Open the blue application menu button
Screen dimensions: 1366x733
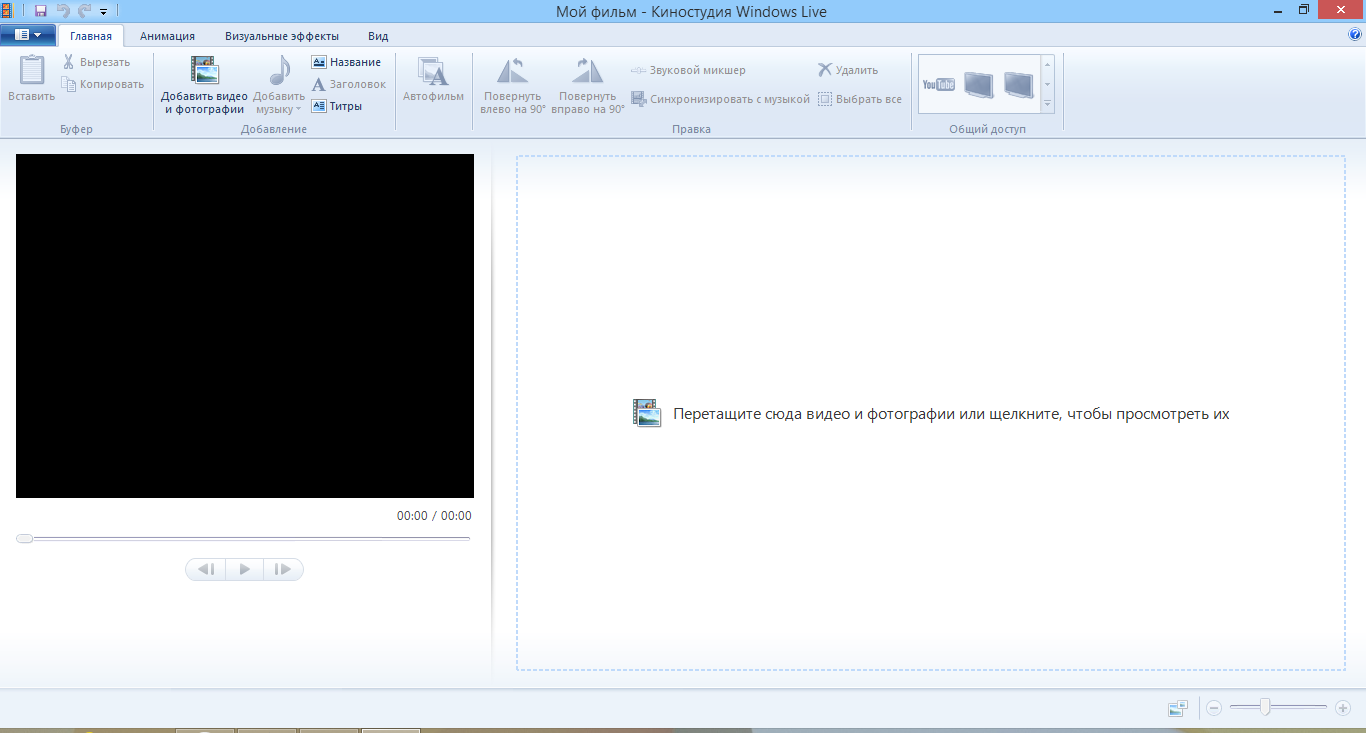(28, 35)
